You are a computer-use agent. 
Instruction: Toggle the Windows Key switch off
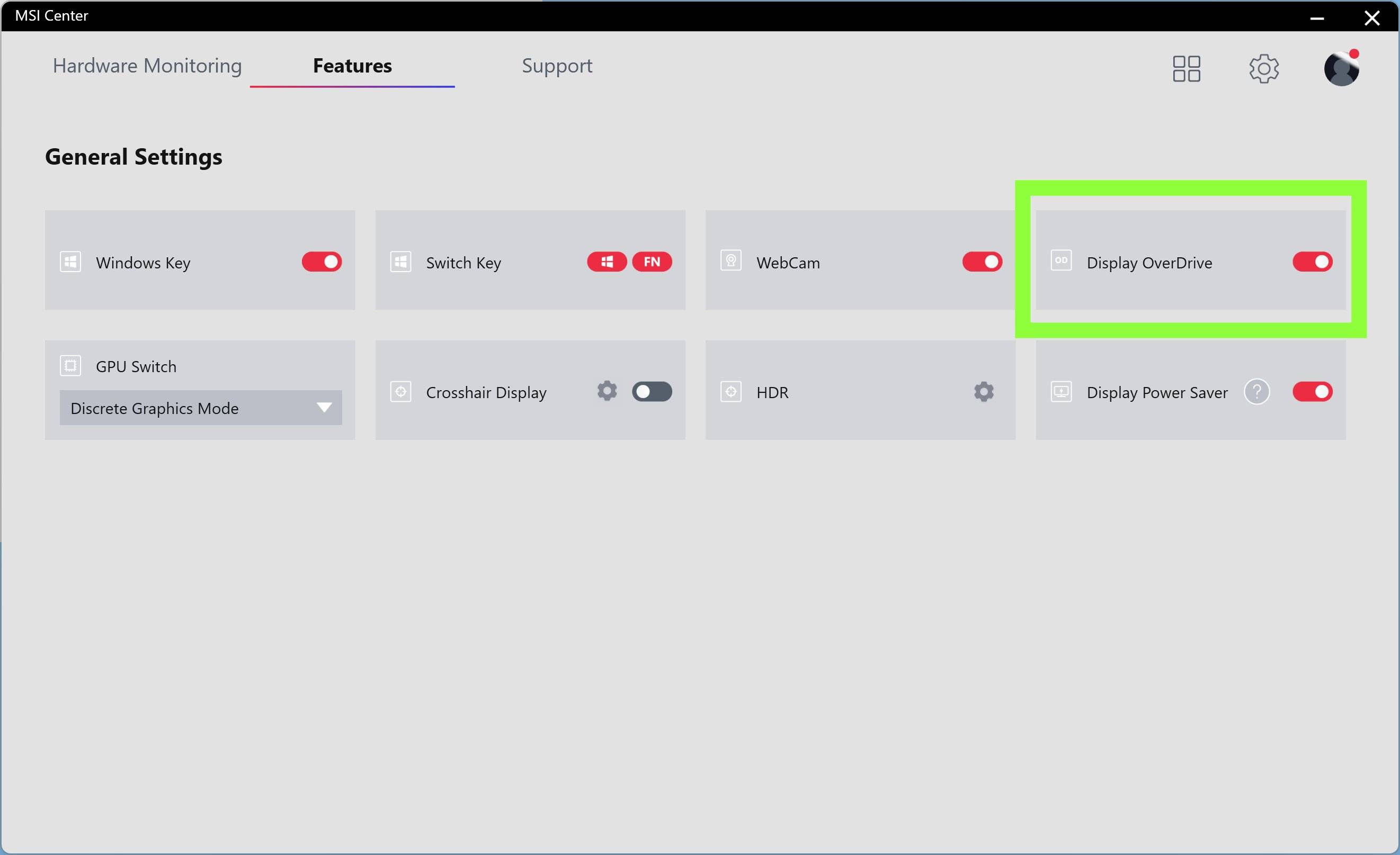[322, 262]
